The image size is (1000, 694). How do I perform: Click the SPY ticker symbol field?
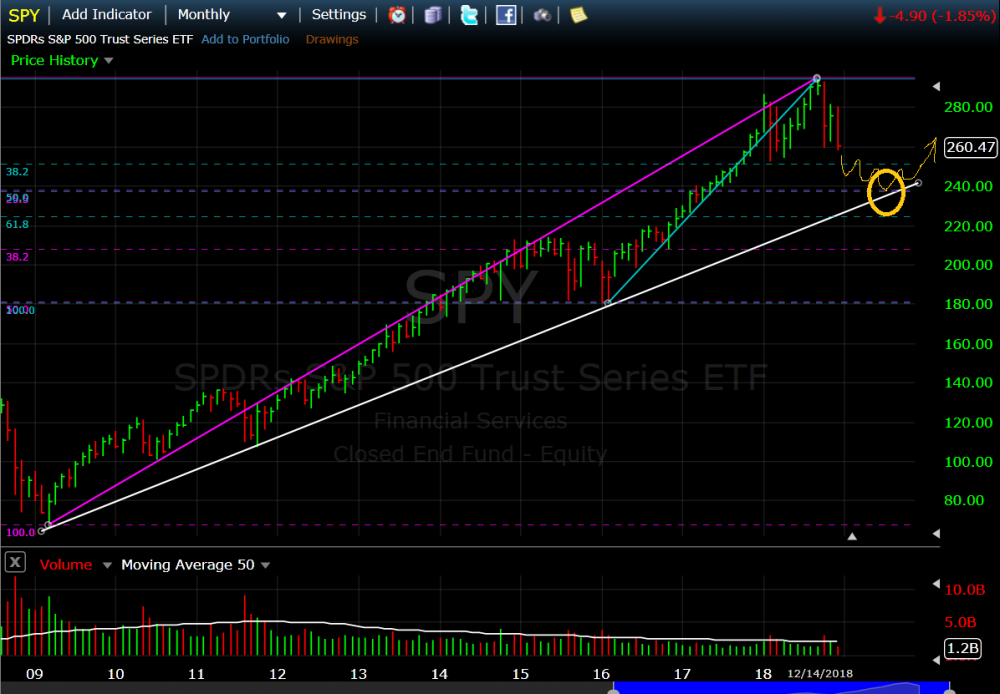coord(24,15)
